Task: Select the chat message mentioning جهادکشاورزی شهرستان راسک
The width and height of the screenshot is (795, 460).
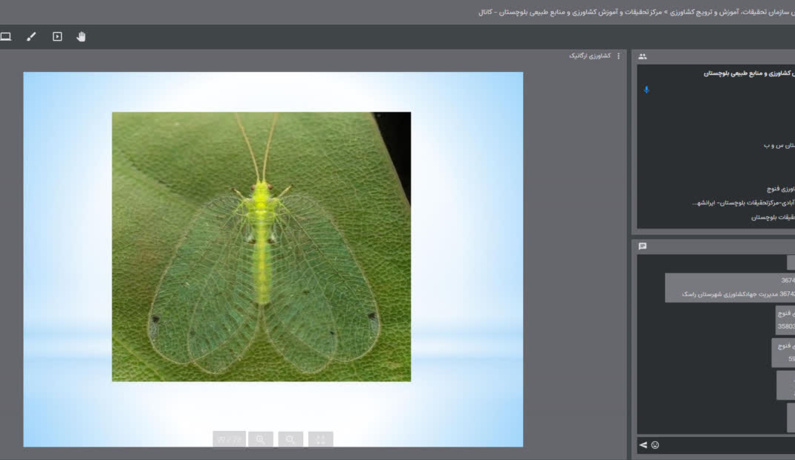Action: click(x=730, y=288)
